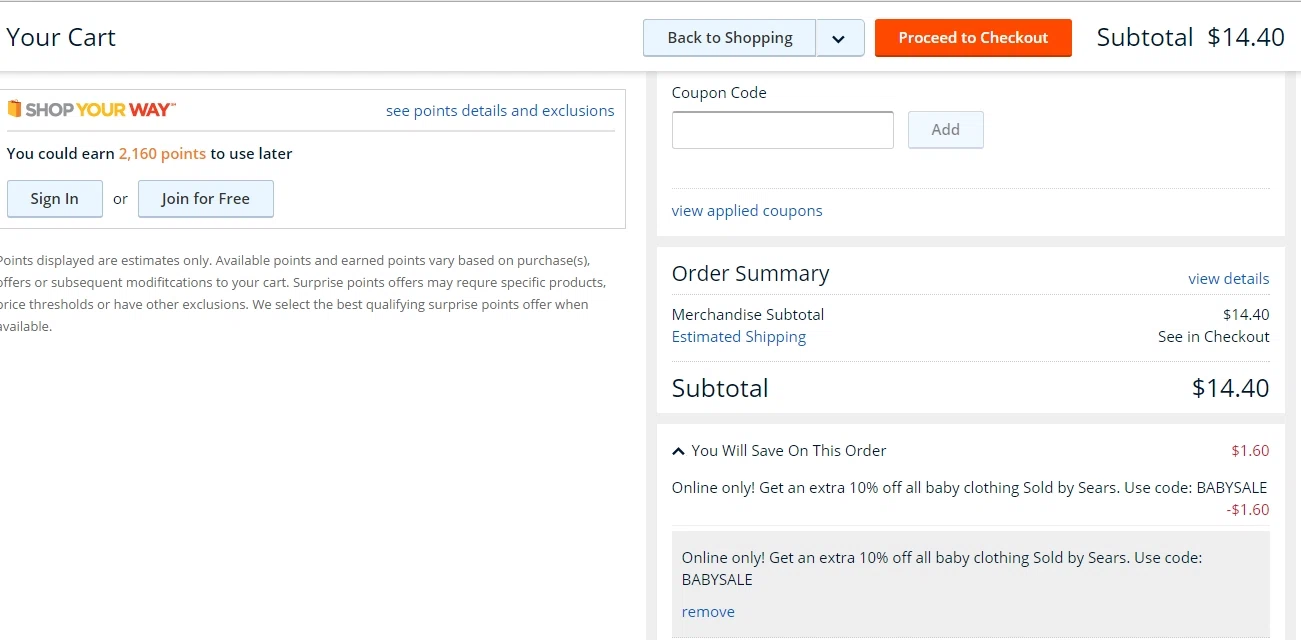Click the Merchandise Subtotal label
Screen dimensions: 1301x640
748,315
